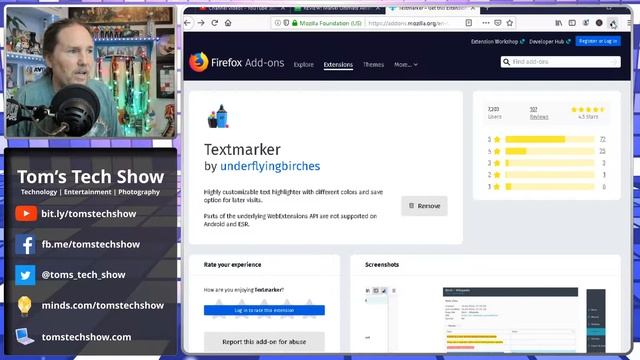This screenshot has width=640, height=360.
Task: Go back using the browser back arrow
Action: [188, 23]
